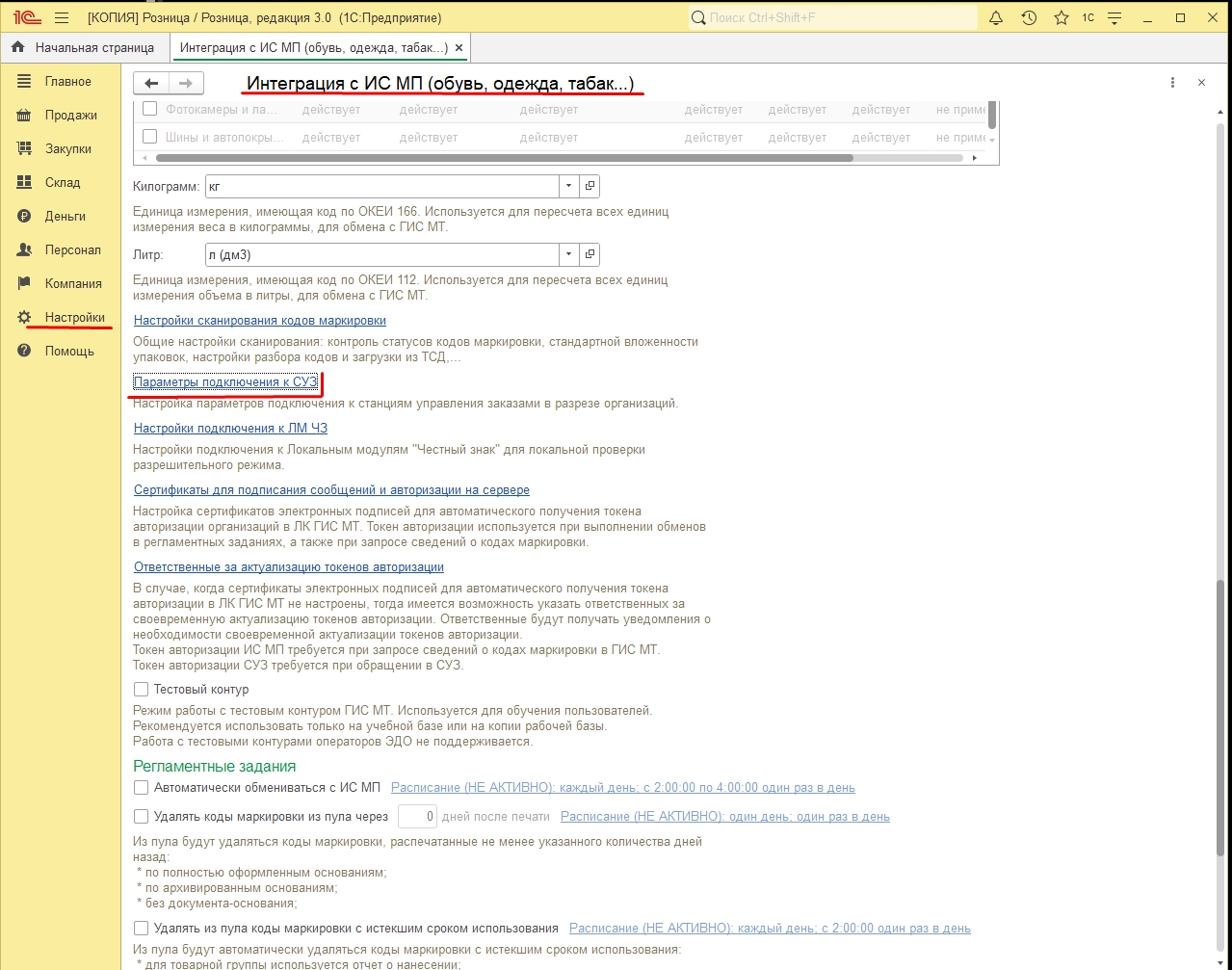Click the Килограмм field label
Screen dimensions: 1232x970
tap(167, 187)
